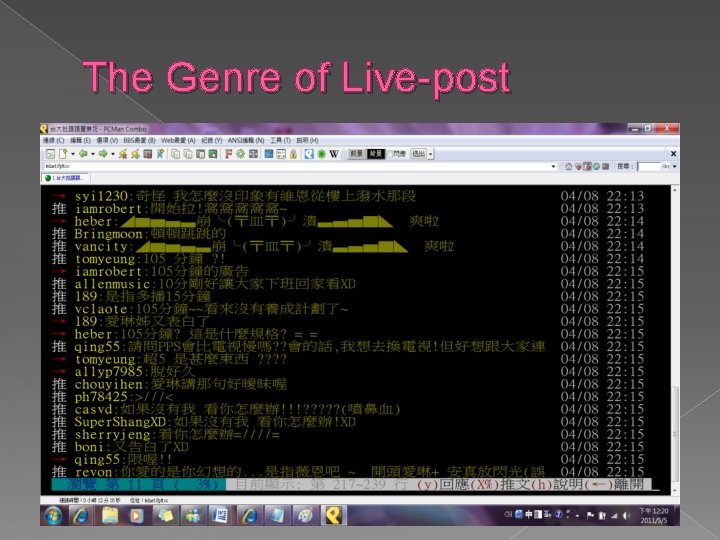Click the blue ribbon toolbar icon
The image size is (720, 540).
161,154
